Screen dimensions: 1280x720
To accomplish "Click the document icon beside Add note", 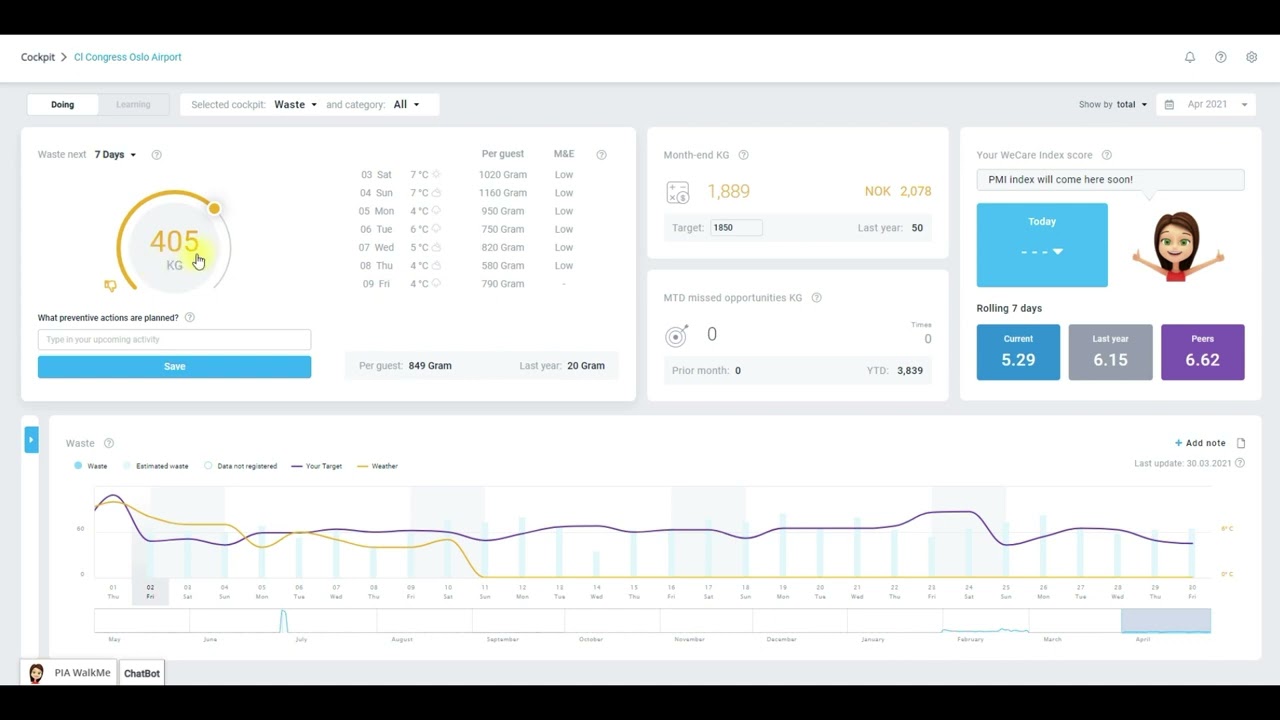I will [x=1241, y=443].
